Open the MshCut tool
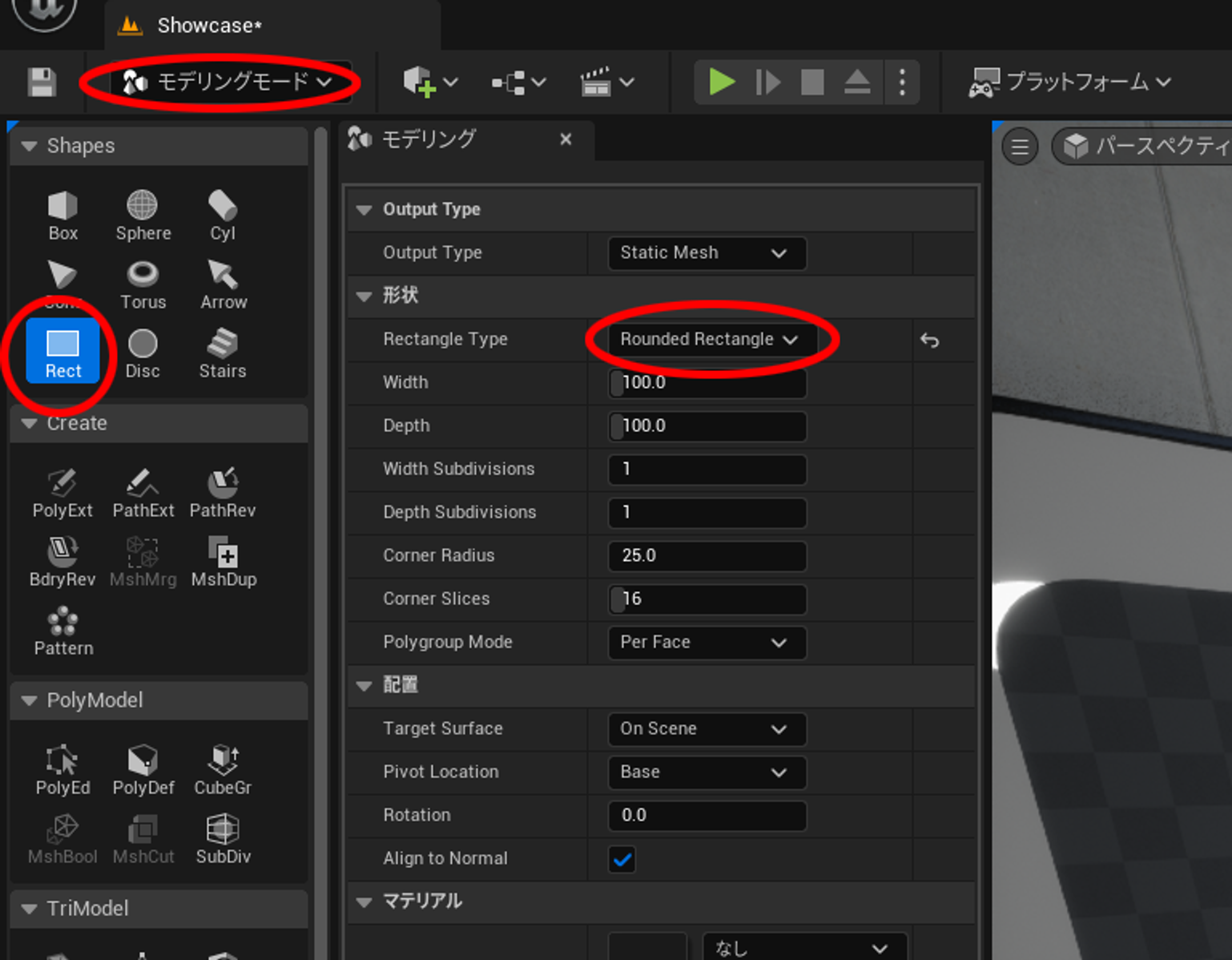 [143, 840]
